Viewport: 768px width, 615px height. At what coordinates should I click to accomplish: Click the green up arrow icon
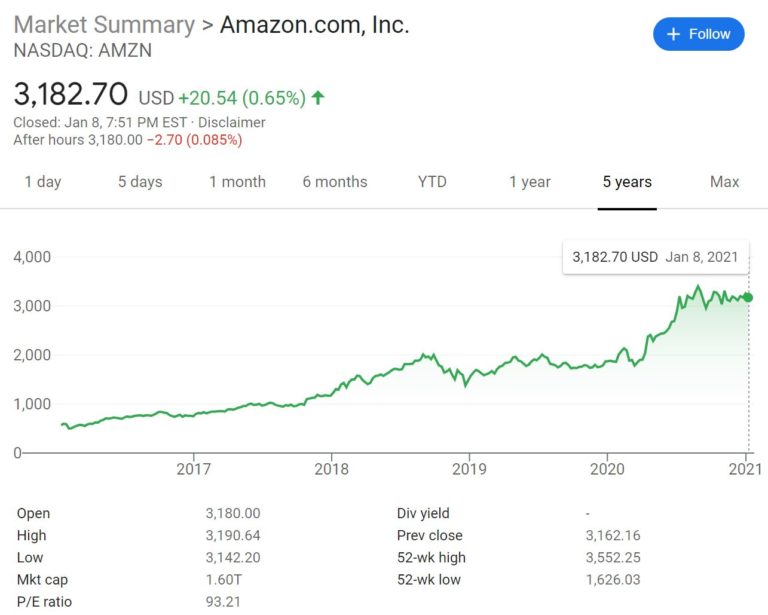[x=318, y=98]
